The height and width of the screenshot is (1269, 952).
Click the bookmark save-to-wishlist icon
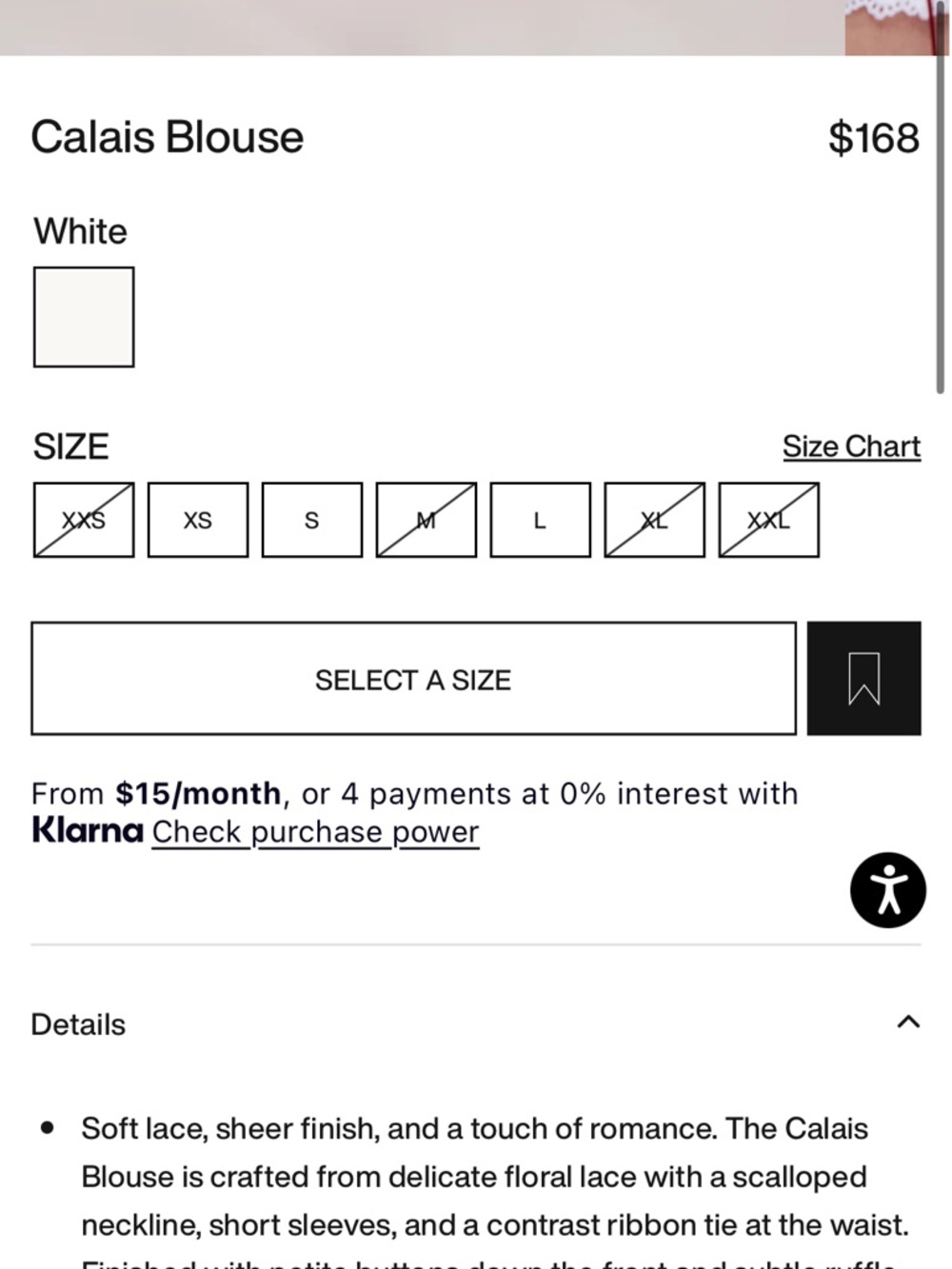pos(863,679)
